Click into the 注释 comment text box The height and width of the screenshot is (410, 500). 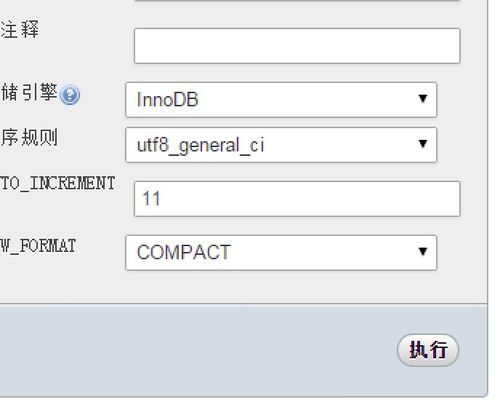[297, 46]
